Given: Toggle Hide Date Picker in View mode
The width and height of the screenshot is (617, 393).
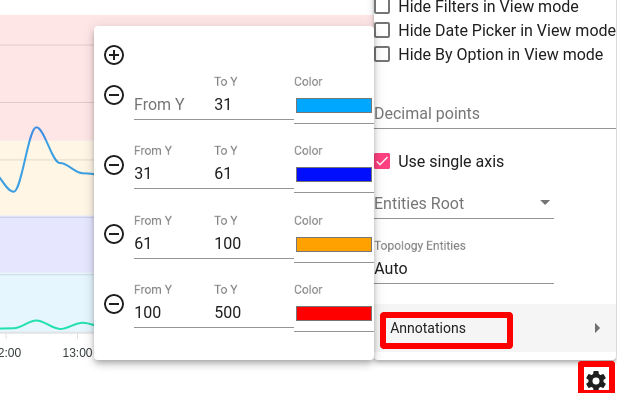Looking at the screenshot, I should [x=382, y=30].
